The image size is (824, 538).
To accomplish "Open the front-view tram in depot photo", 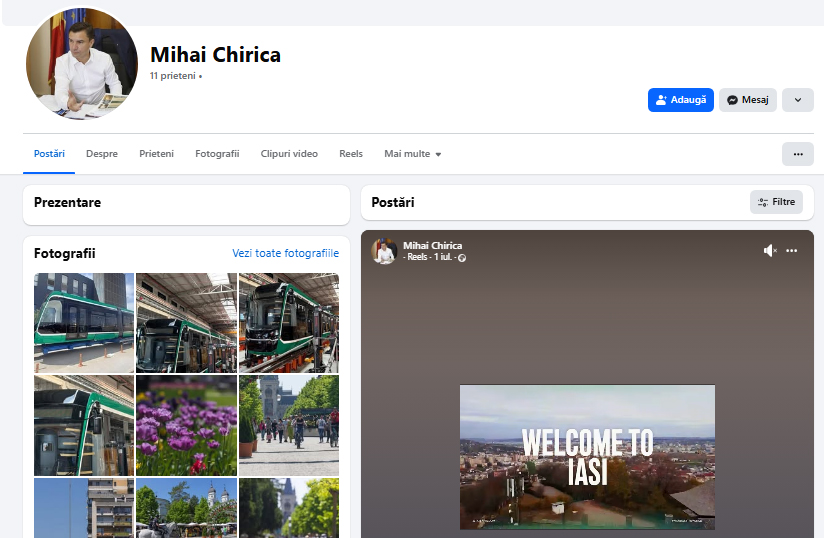I will 289,323.
